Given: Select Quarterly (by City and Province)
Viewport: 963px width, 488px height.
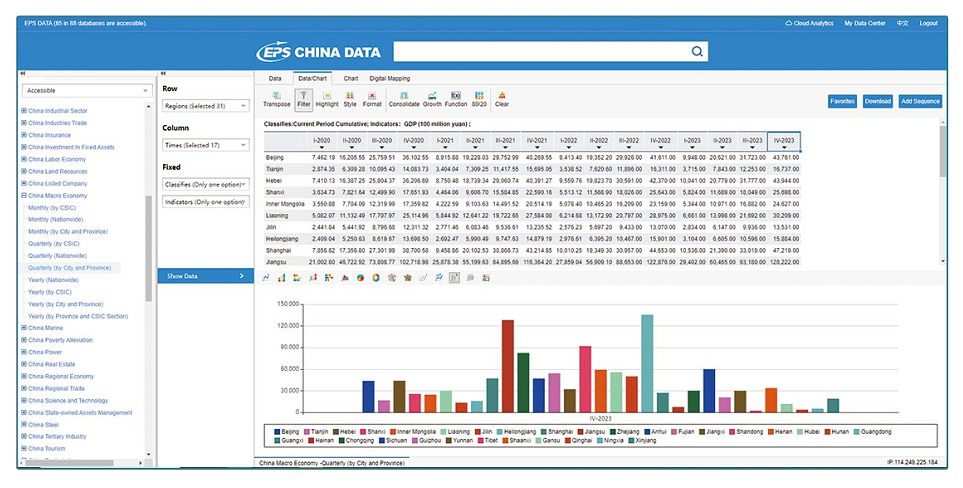Looking at the screenshot, I should coord(69,268).
